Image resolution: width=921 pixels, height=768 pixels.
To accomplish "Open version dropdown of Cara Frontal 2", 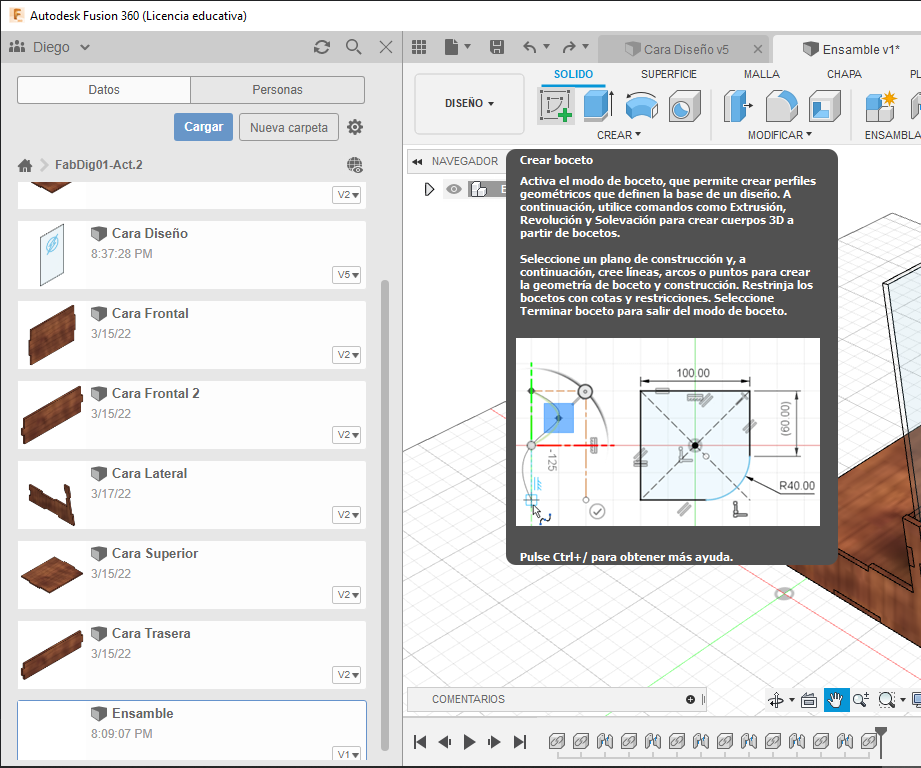I will tap(347, 434).
